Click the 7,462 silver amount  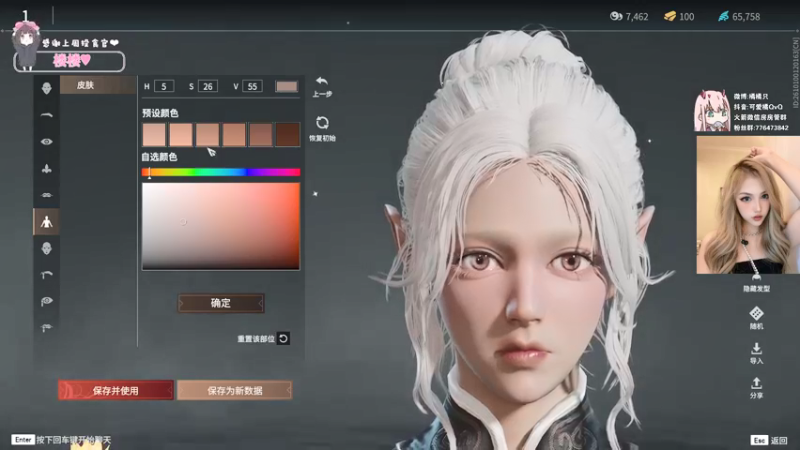637,17
